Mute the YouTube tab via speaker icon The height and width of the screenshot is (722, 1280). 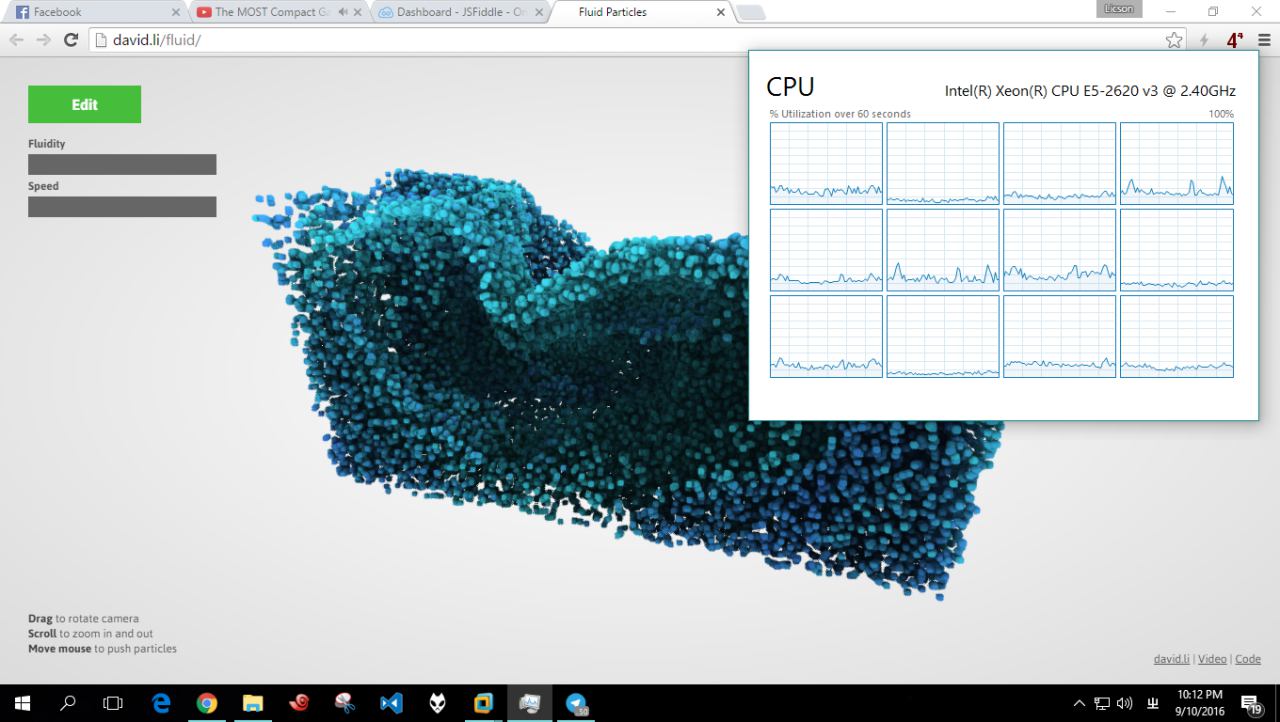343,13
